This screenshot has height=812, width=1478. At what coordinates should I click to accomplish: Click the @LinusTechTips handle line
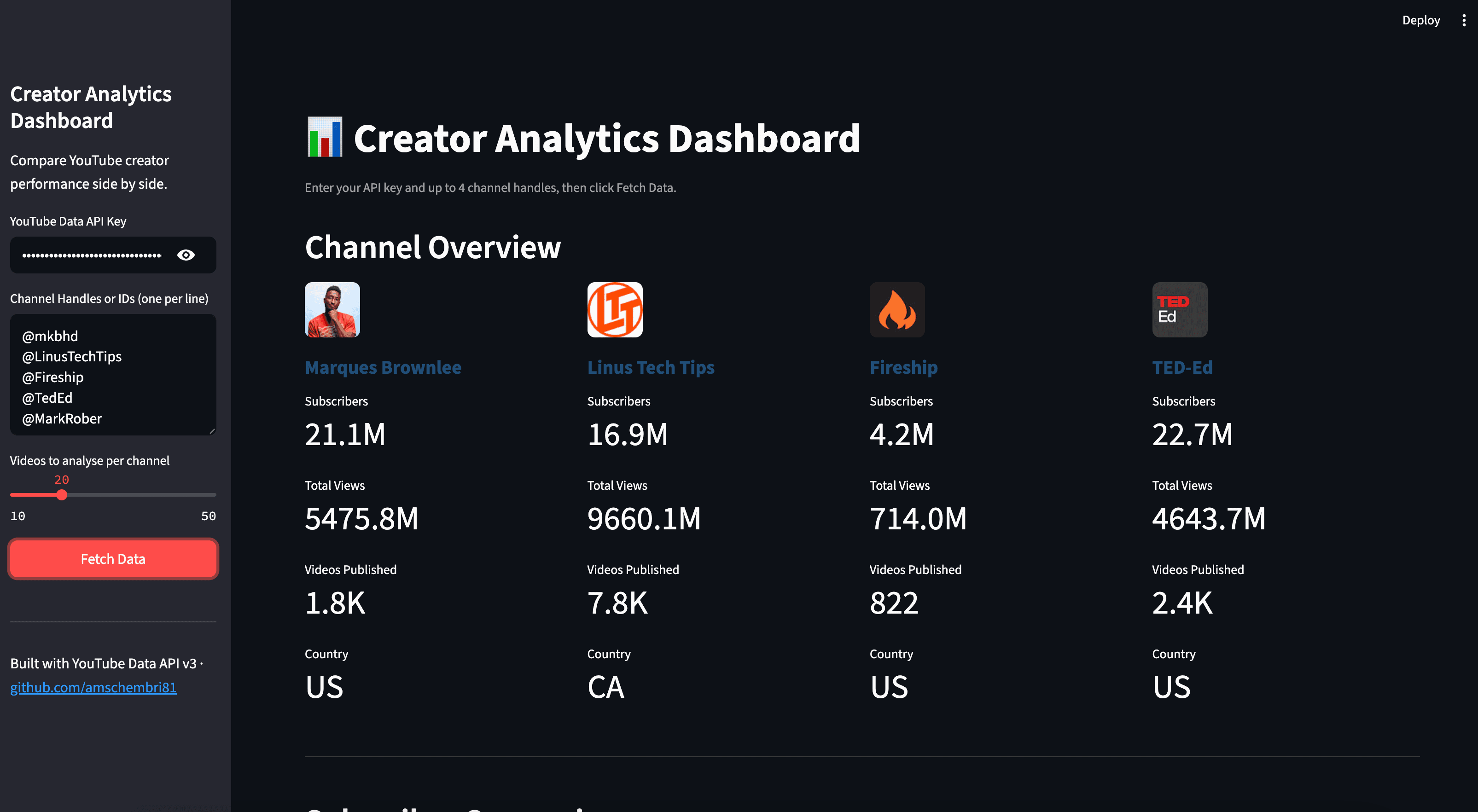tap(72, 357)
